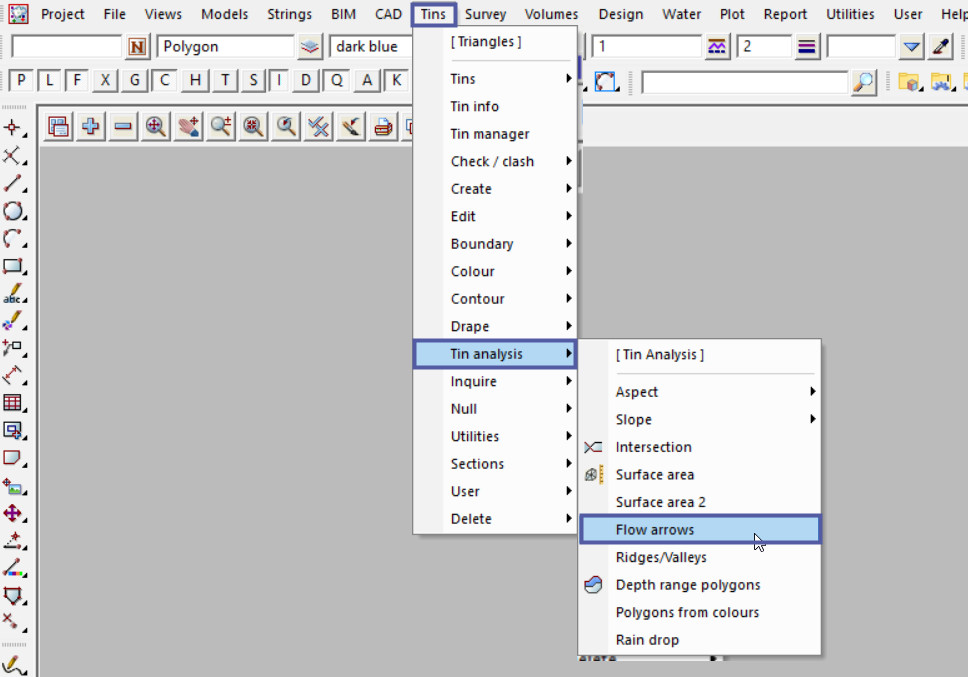968x677 pixels.
Task: Click the zoom-out minus icon in view toolbar
Action: click(123, 126)
